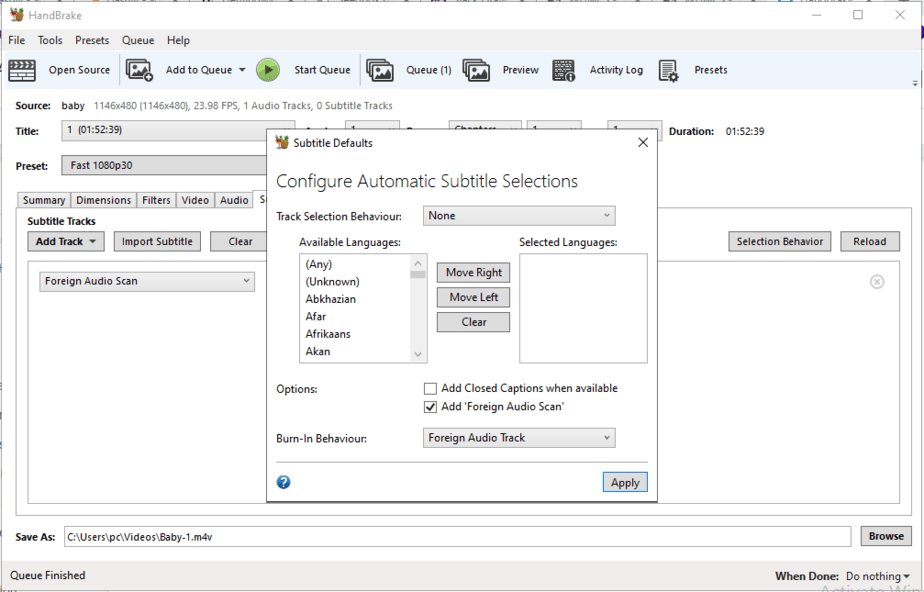Screen dimensions: 924x592
Task: Uncheck Add 'Foreign Audio Scan' checkbox
Action: (431, 407)
